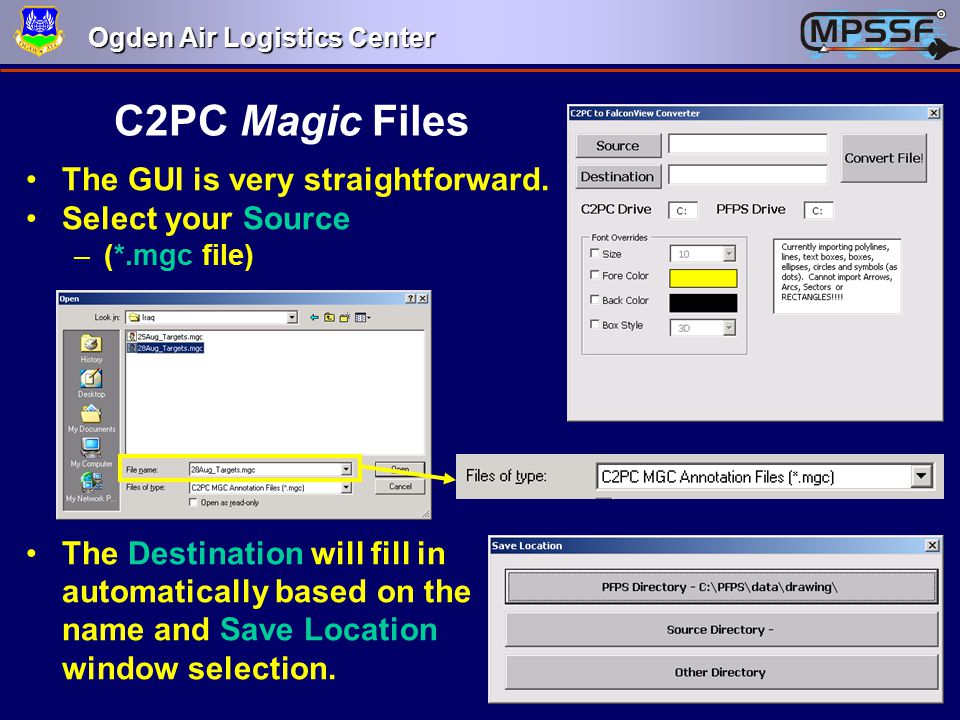This screenshot has width=960, height=720.
Task: Create a new folder in Open dialog
Action: pos(345,317)
